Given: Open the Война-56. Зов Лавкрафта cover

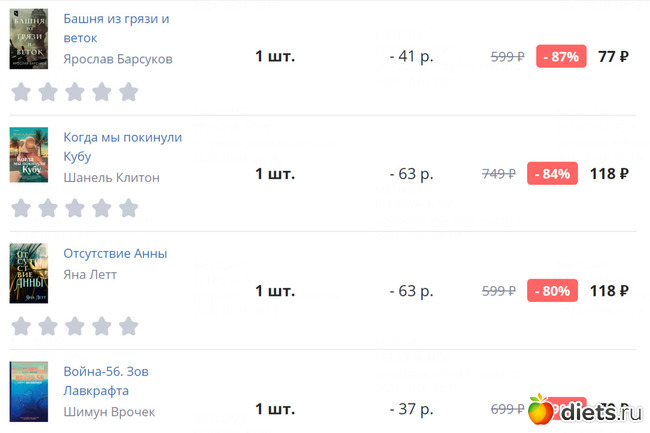Looking at the screenshot, I should click(x=29, y=391).
